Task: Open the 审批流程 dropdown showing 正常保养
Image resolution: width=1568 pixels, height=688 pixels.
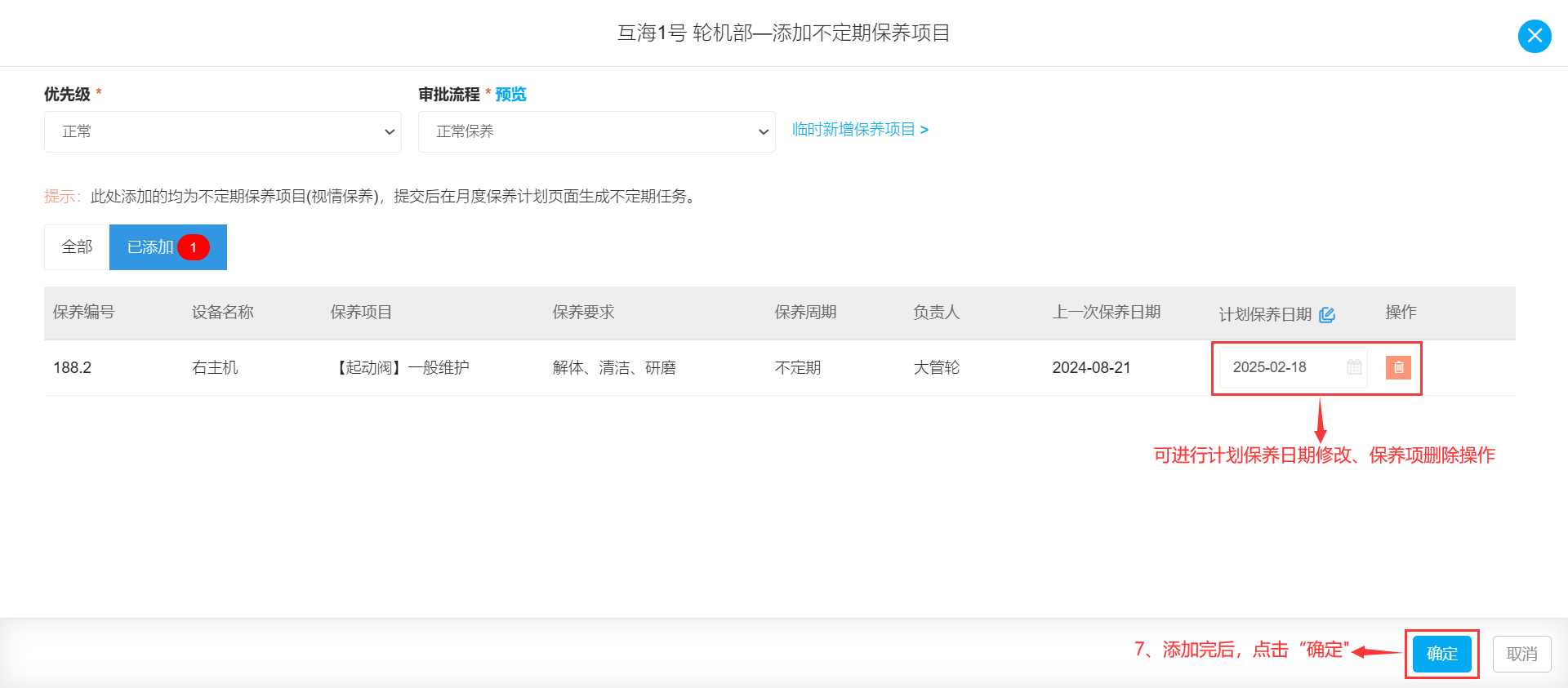Action: coord(597,131)
